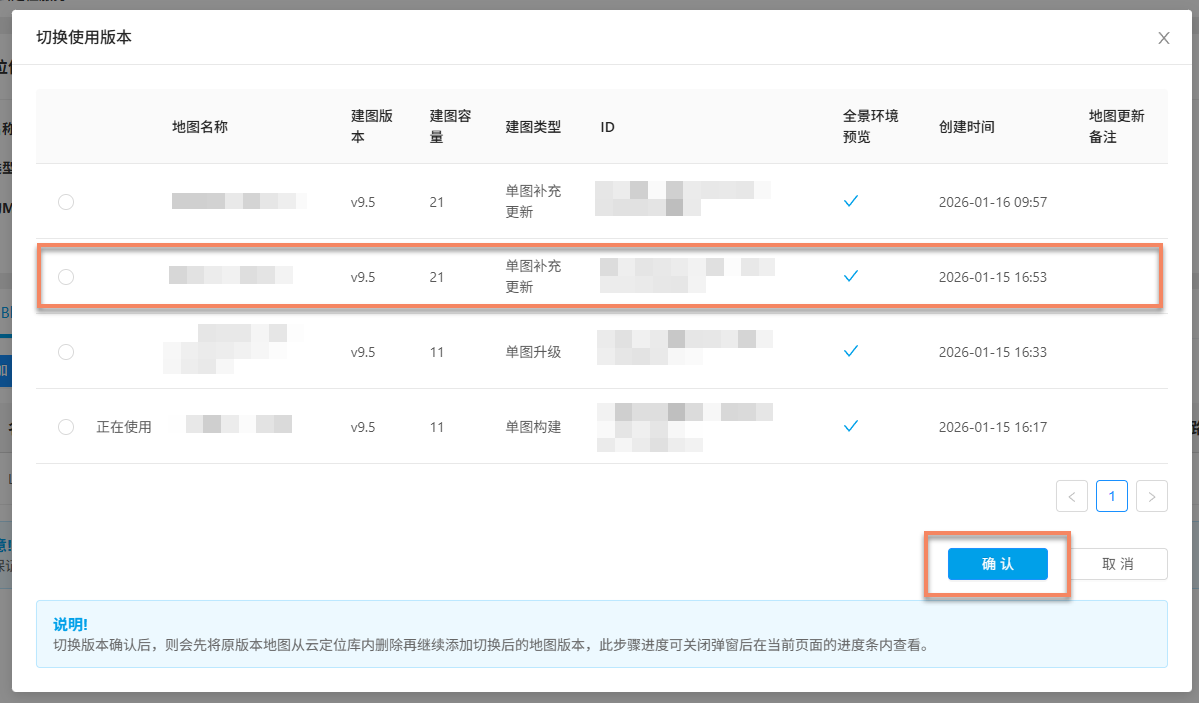Click the 地图名称 column header
This screenshot has height=703, width=1199.
[x=200, y=127]
